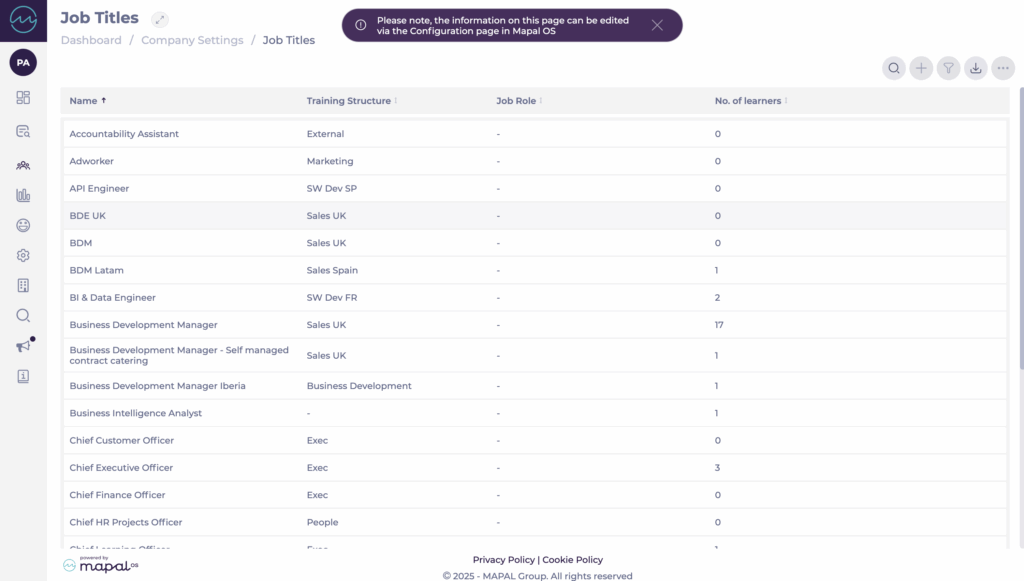The height and width of the screenshot is (581, 1024).
Task: Open the filter funnel icon
Action: 949,68
